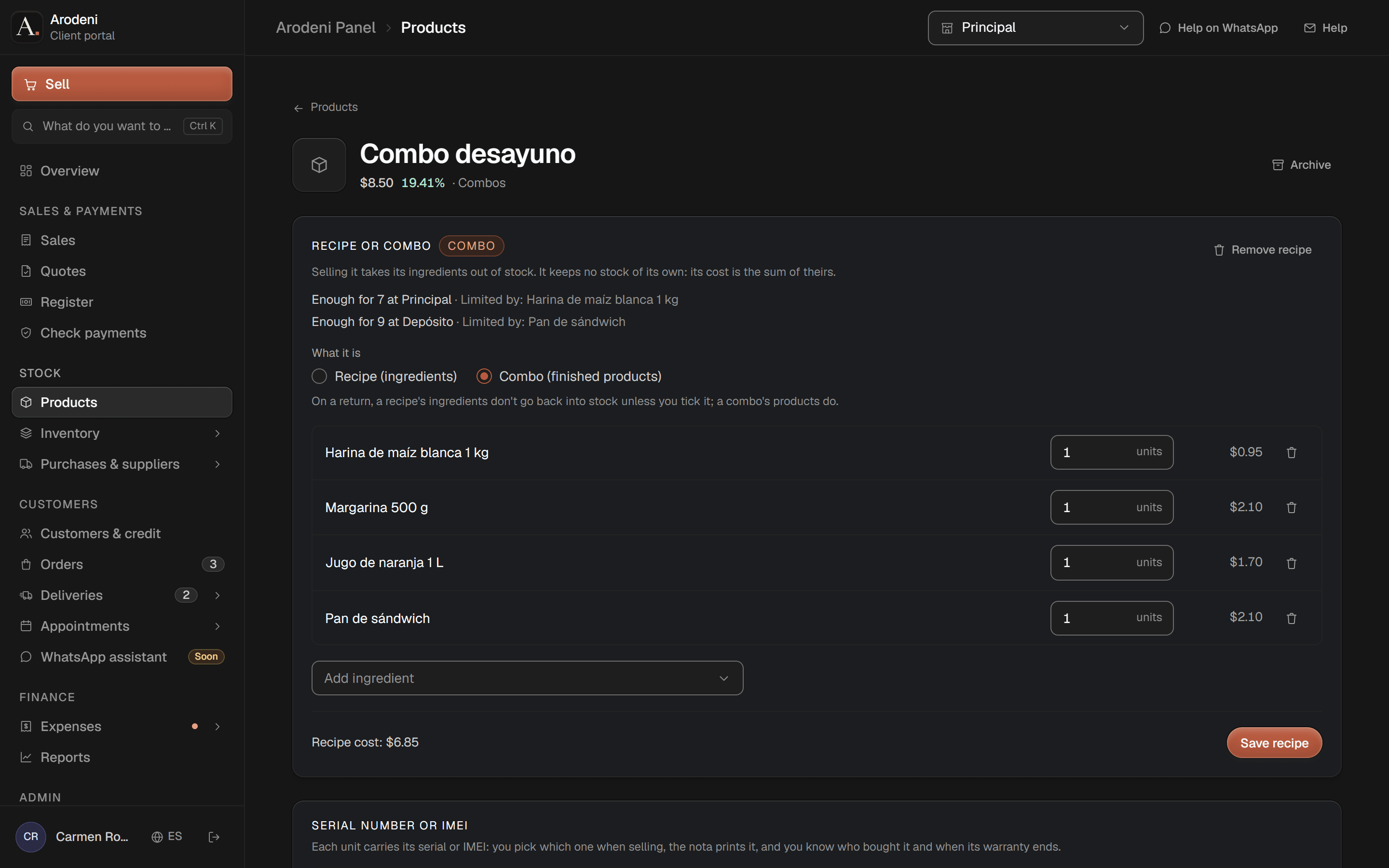The width and height of the screenshot is (1389, 868).
Task: Edit quantity field for Jugo de naranja 1 L
Action: tap(1112, 563)
